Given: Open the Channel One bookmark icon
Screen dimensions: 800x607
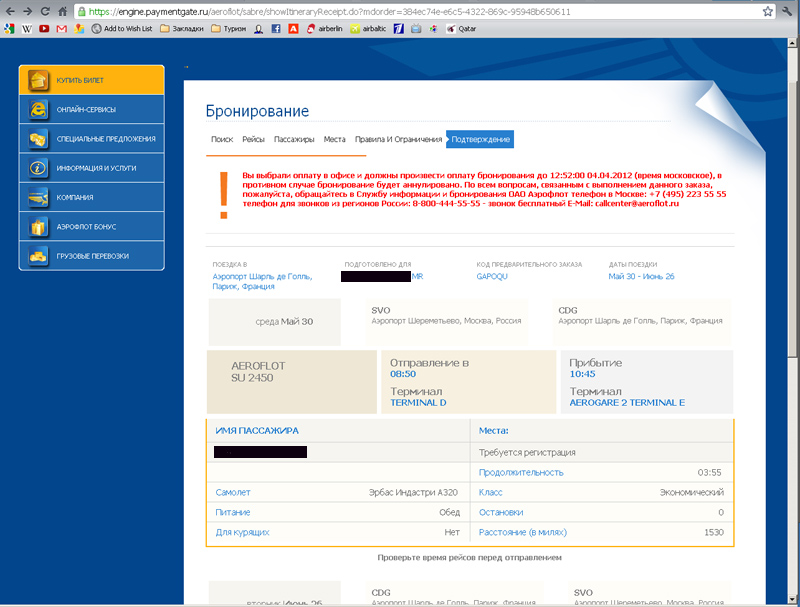Looking at the screenshot, I should 399,29.
